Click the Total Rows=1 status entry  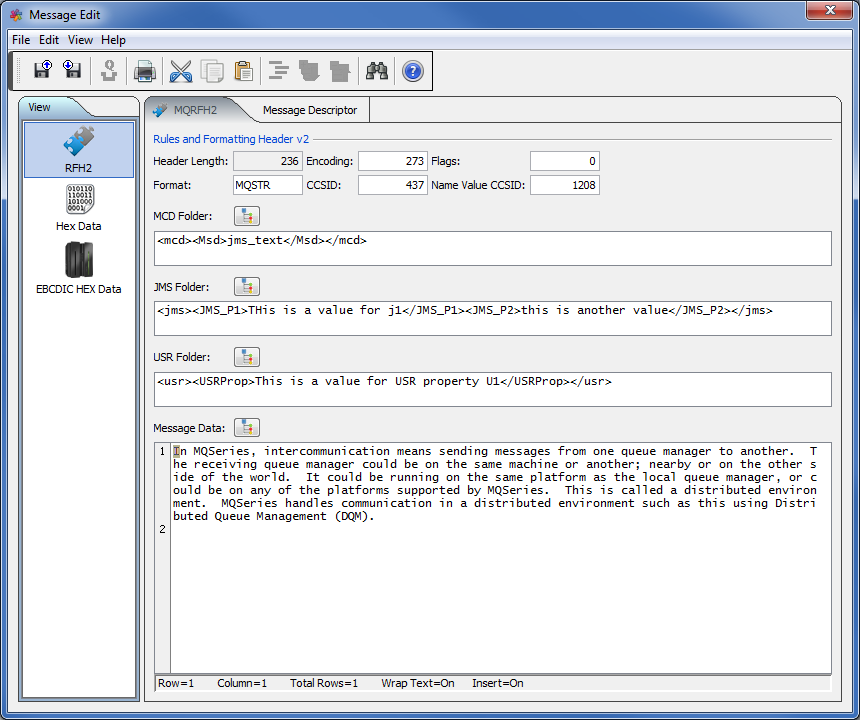coord(324,683)
